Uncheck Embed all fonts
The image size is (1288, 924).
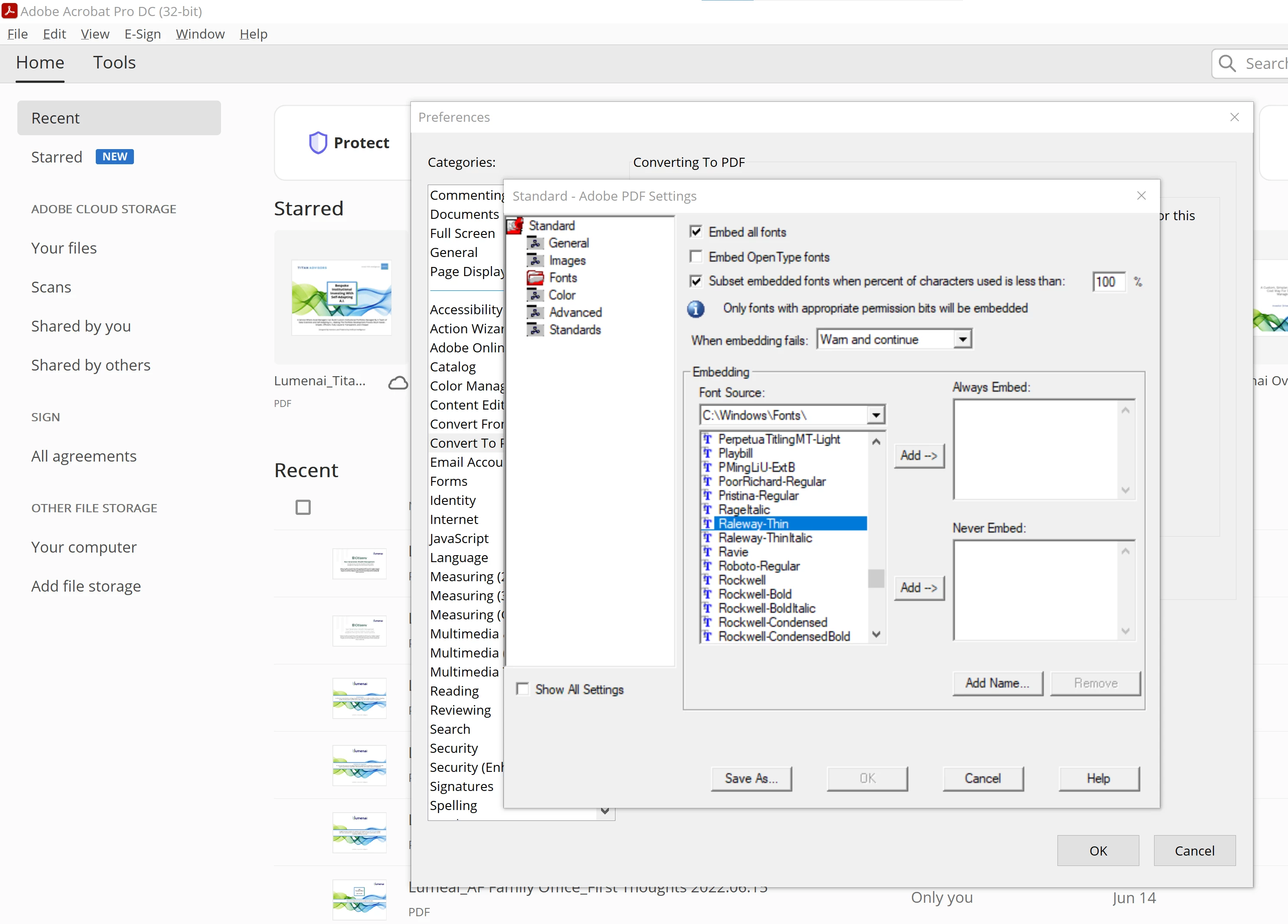tap(696, 232)
